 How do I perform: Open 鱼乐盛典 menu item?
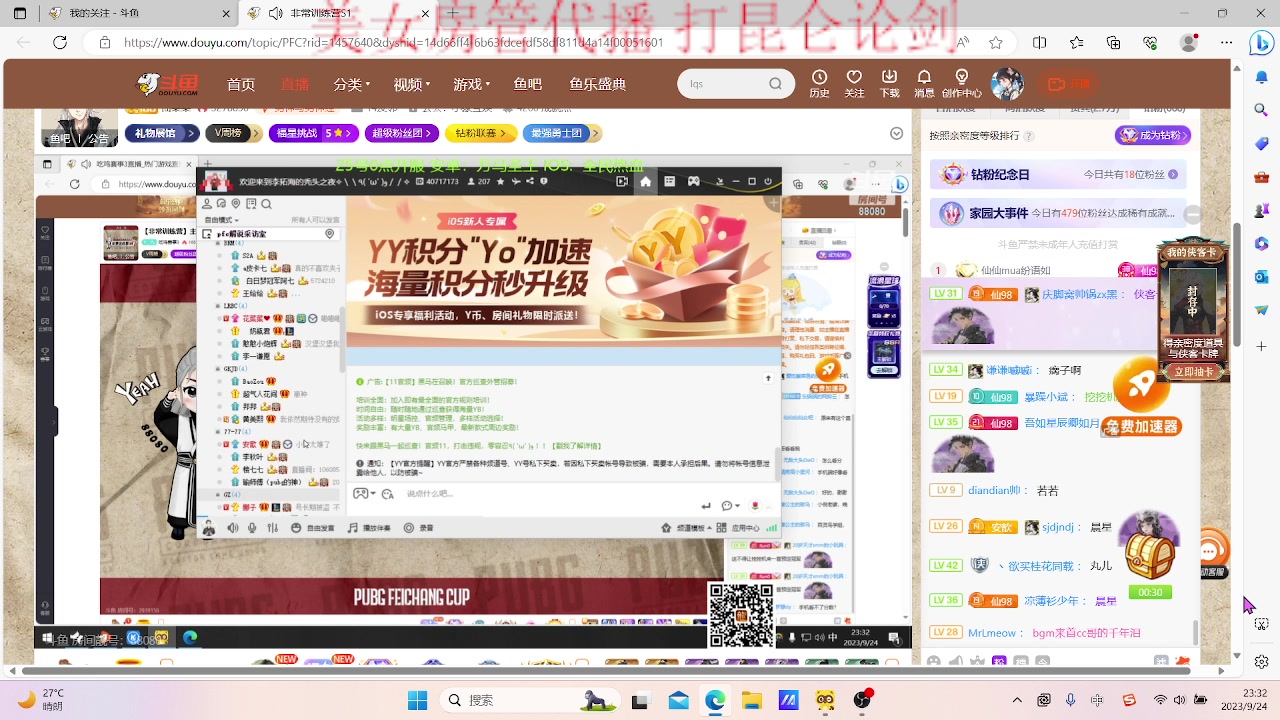tap(598, 84)
